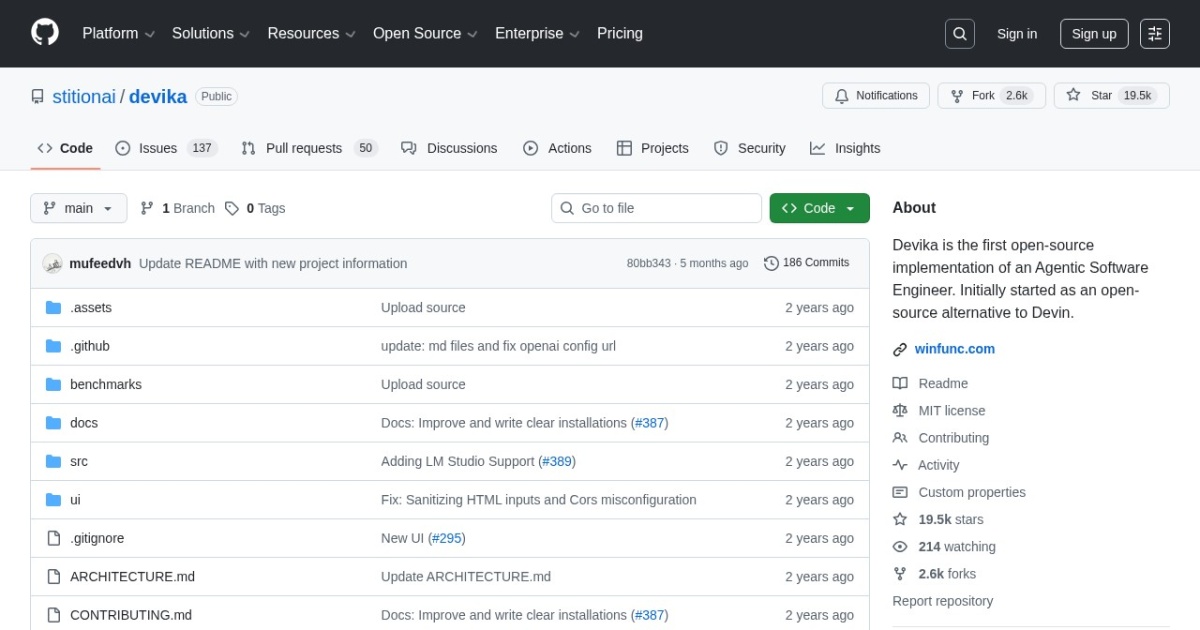Click mufeedvh's avatar thumbnail
Viewport: 1200px width, 630px height.
(52, 264)
